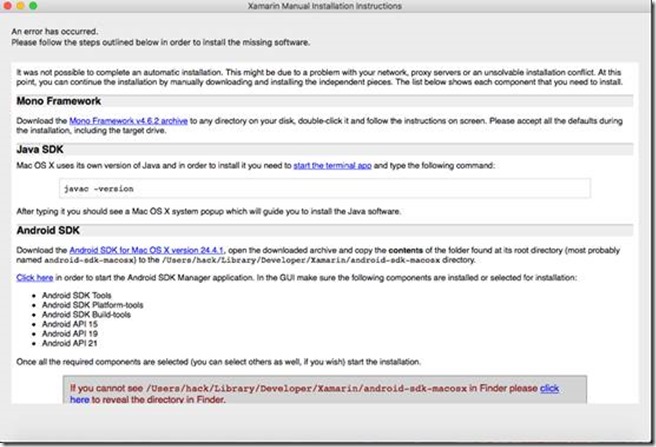The width and height of the screenshot is (656, 447).
Task: Click the Once all the required components sentence
Action: click(x=218, y=362)
